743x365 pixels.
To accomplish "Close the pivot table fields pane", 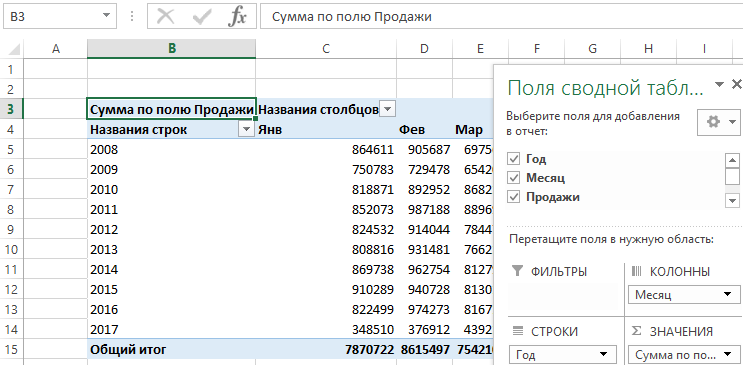I will tap(736, 85).
